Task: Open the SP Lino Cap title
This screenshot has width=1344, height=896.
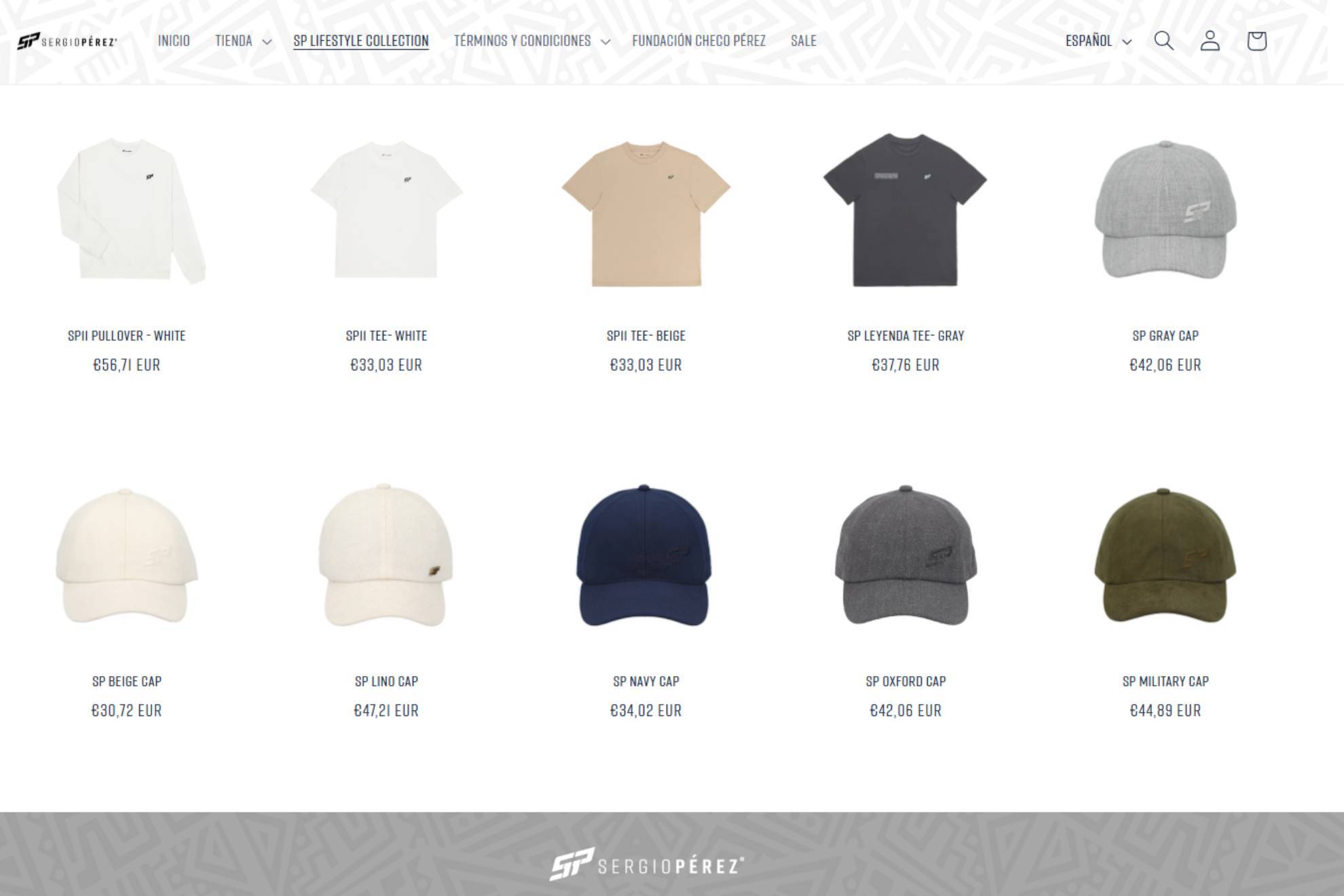Action: 386,681
